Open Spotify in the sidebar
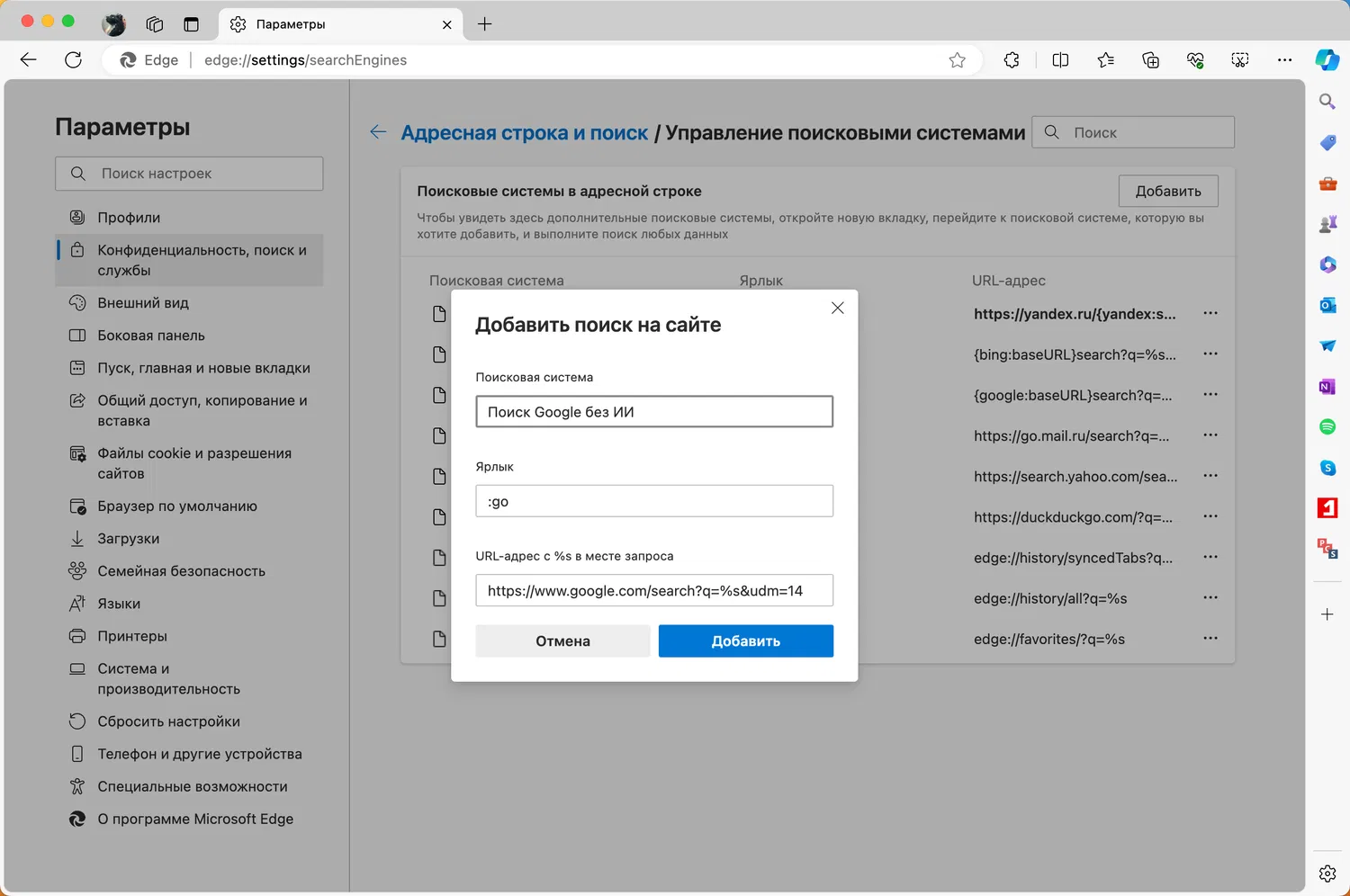The height and width of the screenshot is (896, 1350). [x=1327, y=426]
